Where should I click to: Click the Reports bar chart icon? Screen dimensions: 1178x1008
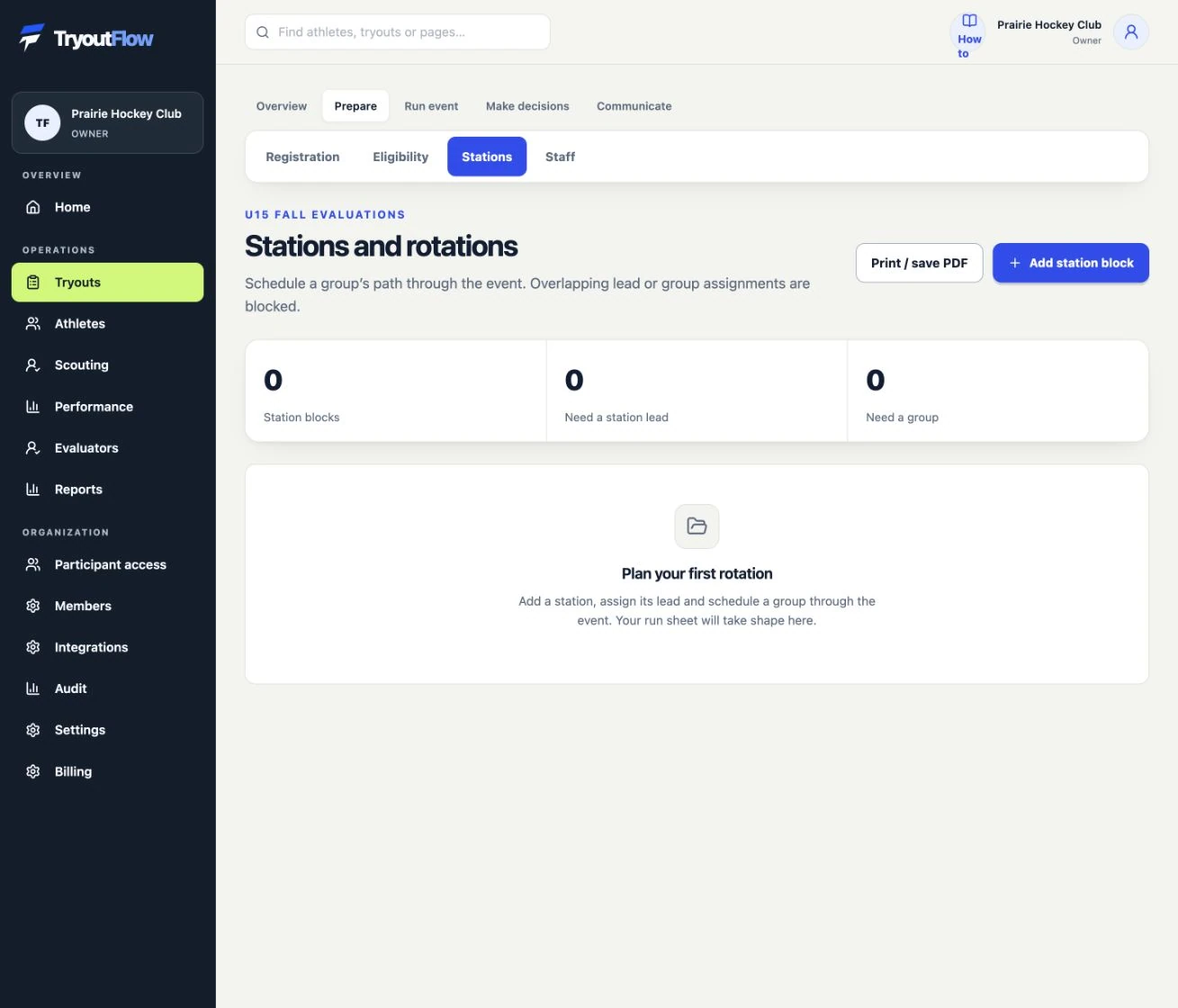click(x=33, y=490)
